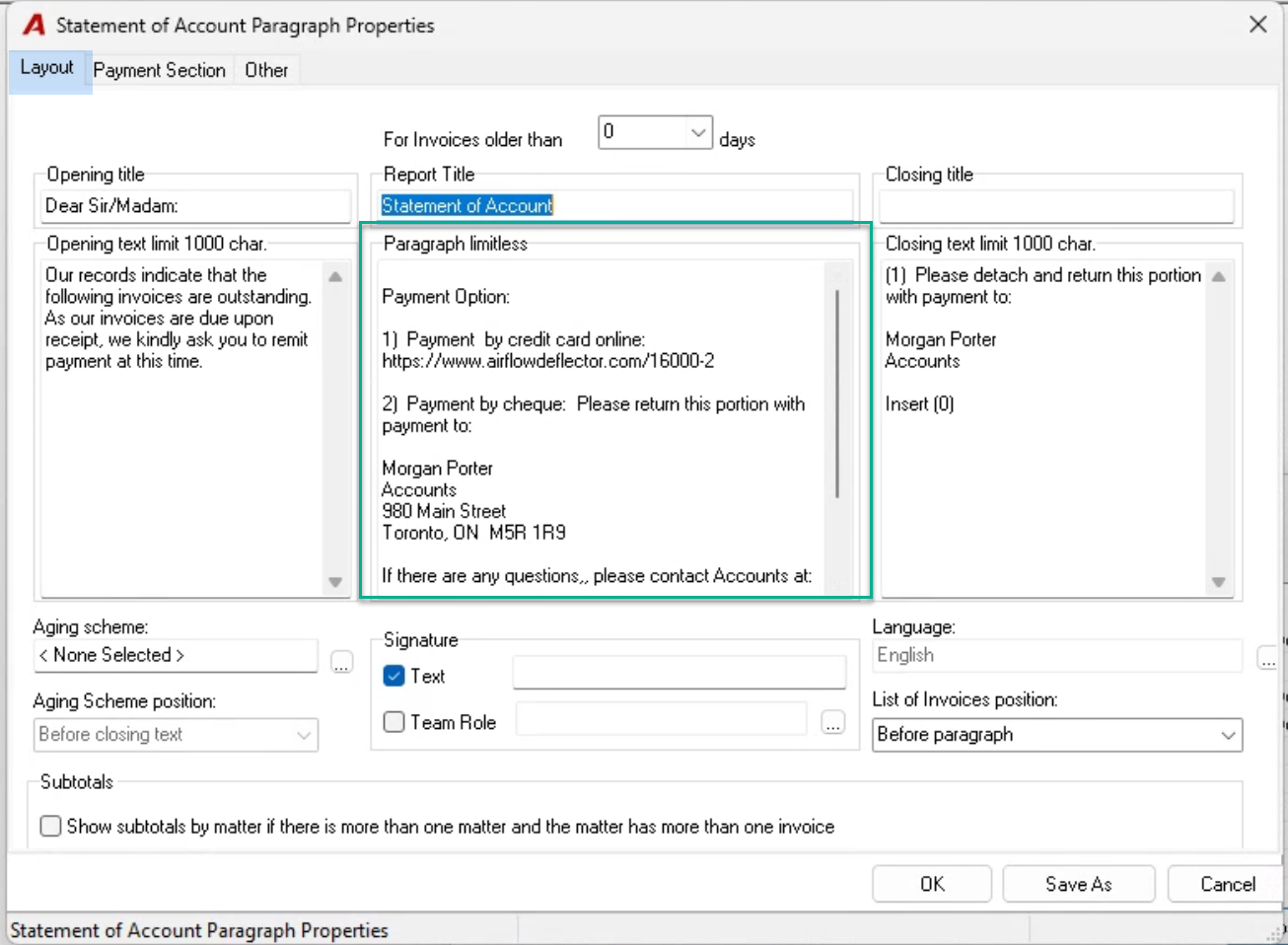Enable Show subtotals by matter checkbox
Screen dimensions: 1288x945
point(50,826)
